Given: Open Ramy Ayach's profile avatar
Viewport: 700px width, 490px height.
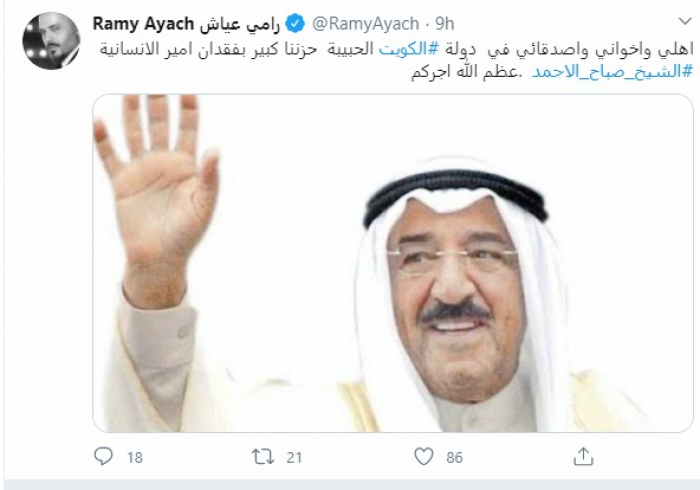Looking at the screenshot, I should coord(51,41).
